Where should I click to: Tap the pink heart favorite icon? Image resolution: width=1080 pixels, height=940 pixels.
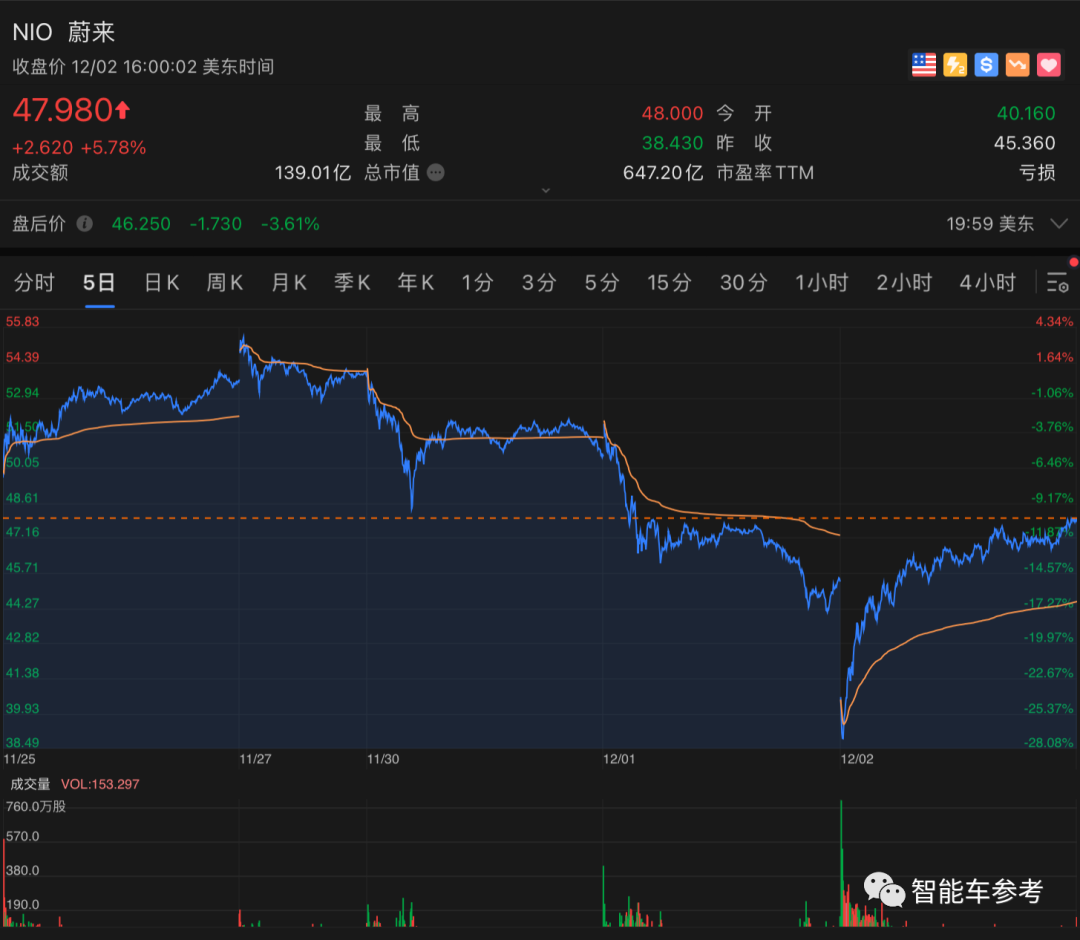tap(1049, 65)
